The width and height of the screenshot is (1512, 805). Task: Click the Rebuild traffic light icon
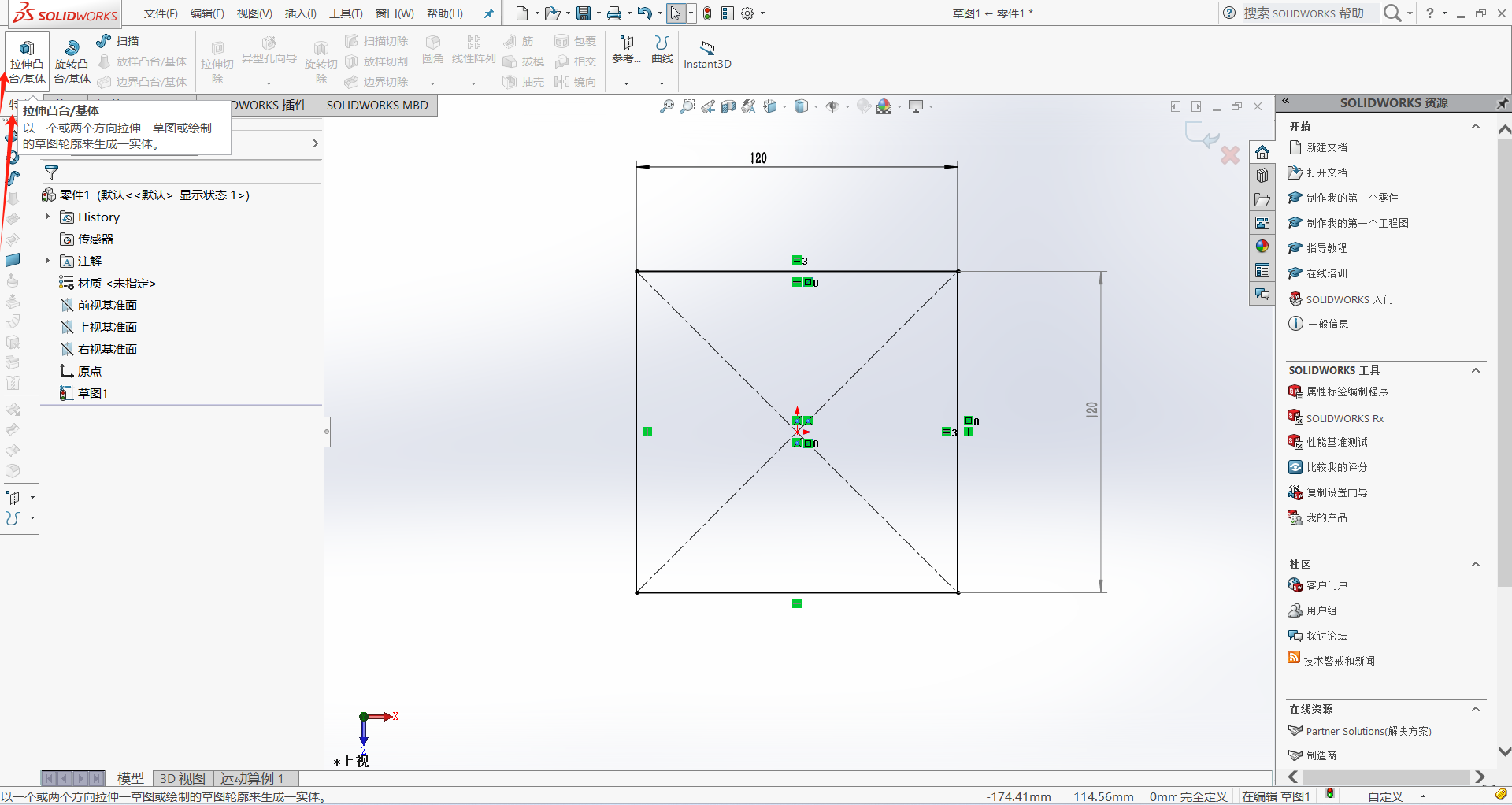[x=707, y=13]
